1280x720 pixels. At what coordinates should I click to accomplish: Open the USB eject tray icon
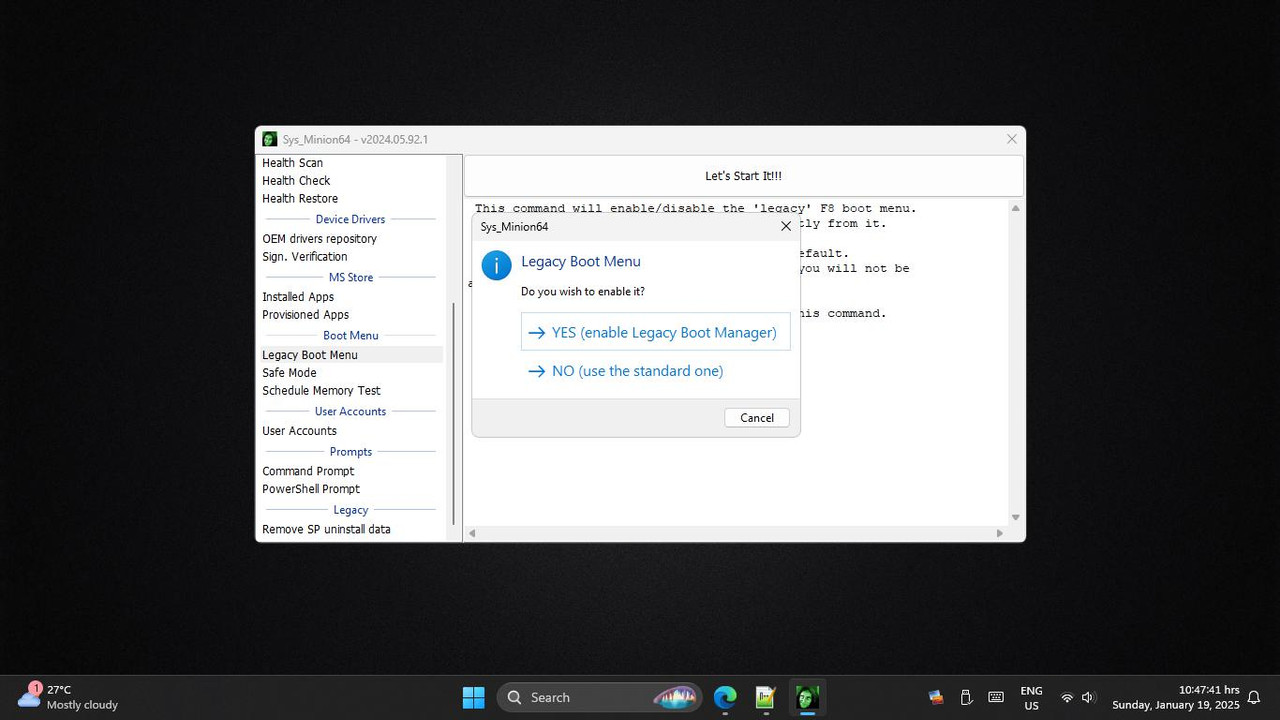tap(966, 697)
